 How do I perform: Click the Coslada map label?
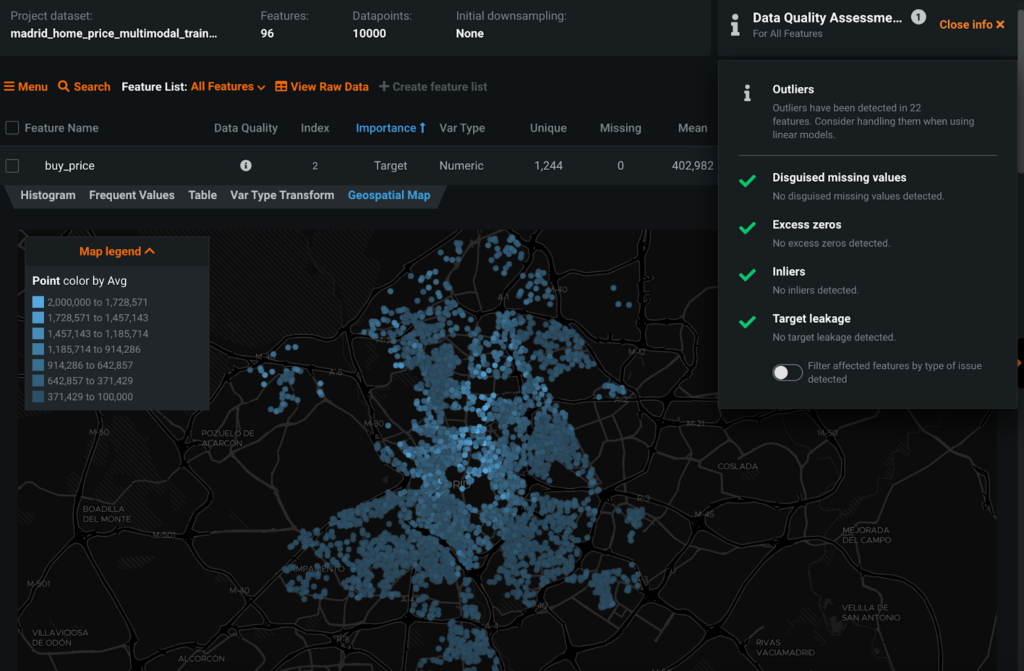(737, 466)
